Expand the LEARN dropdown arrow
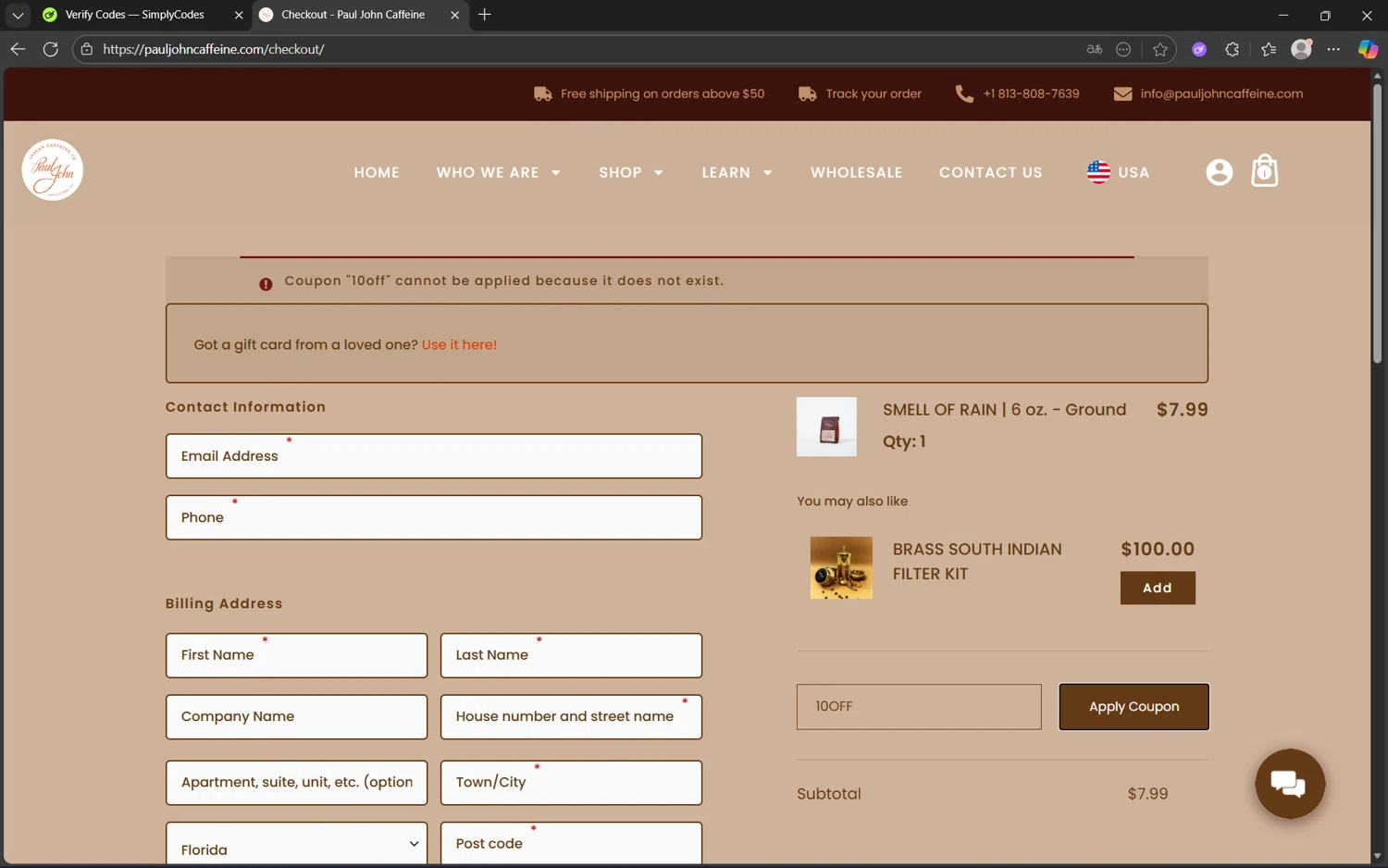This screenshot has height=868, width=1388. pyautogui.click(x=767, y=172)
